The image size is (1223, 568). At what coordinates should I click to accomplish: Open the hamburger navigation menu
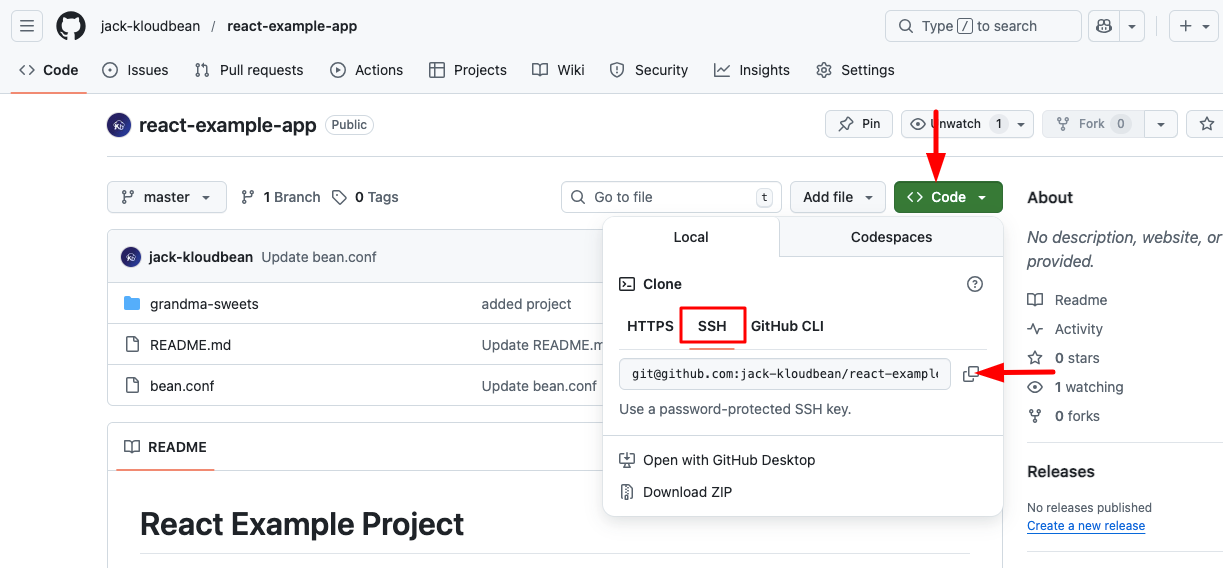click(x=27, y=26)
